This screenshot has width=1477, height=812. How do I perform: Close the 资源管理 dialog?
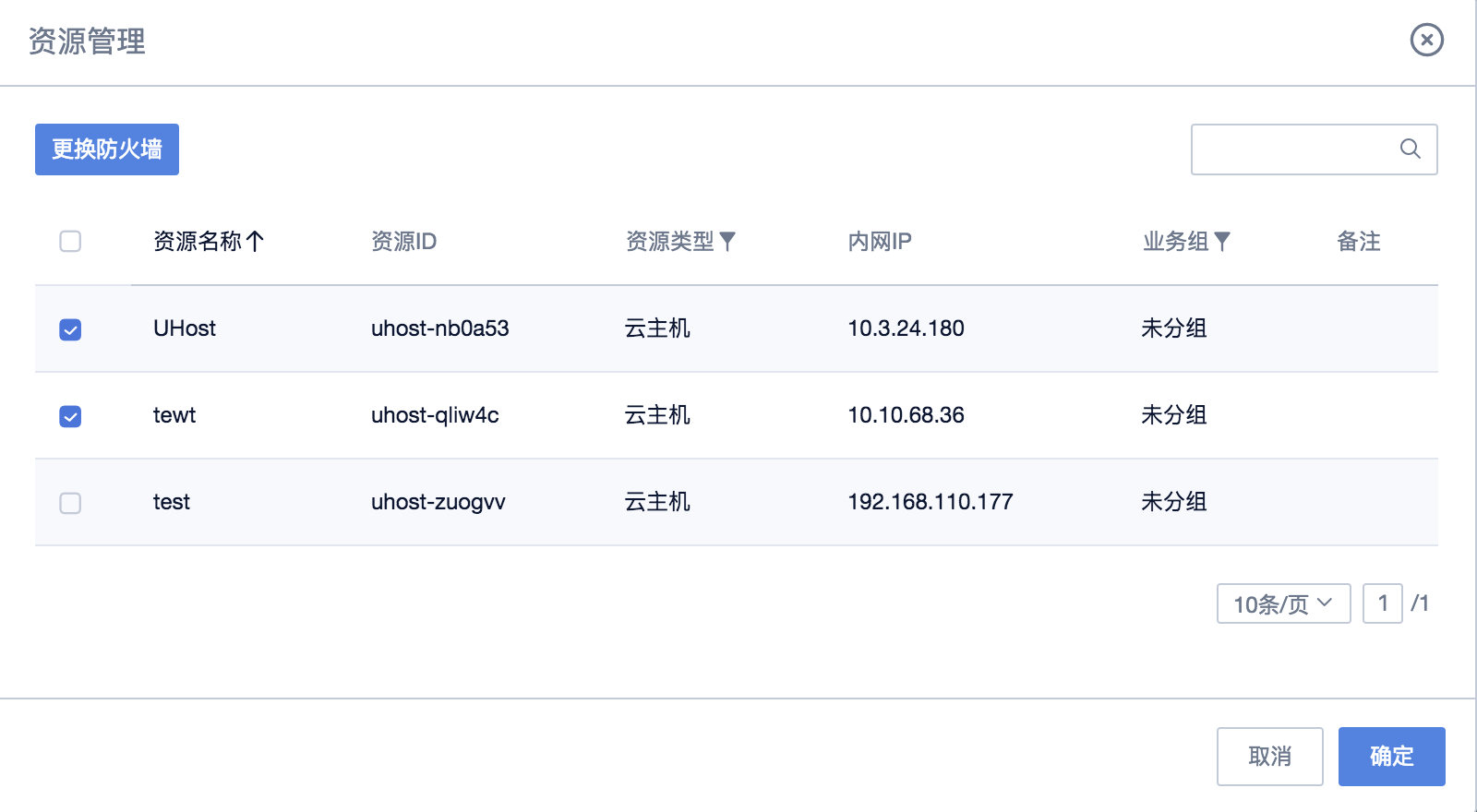pyautogui.click(x=1426, y=40)
